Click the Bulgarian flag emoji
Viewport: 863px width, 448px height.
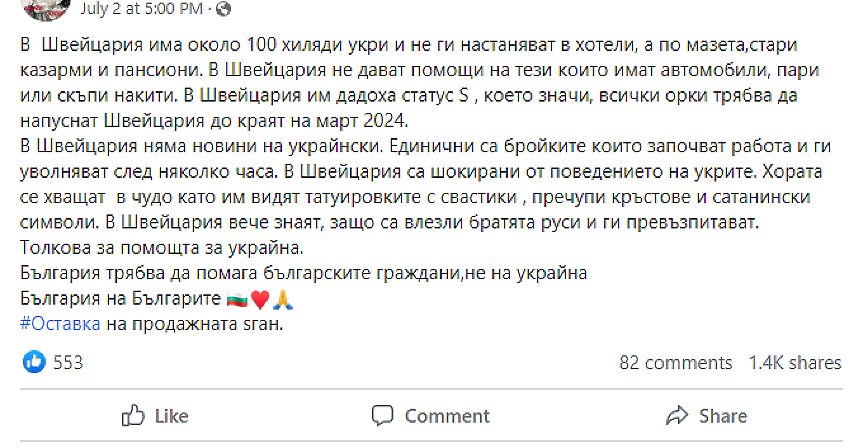pyautogui.click(x=238, y=299)
